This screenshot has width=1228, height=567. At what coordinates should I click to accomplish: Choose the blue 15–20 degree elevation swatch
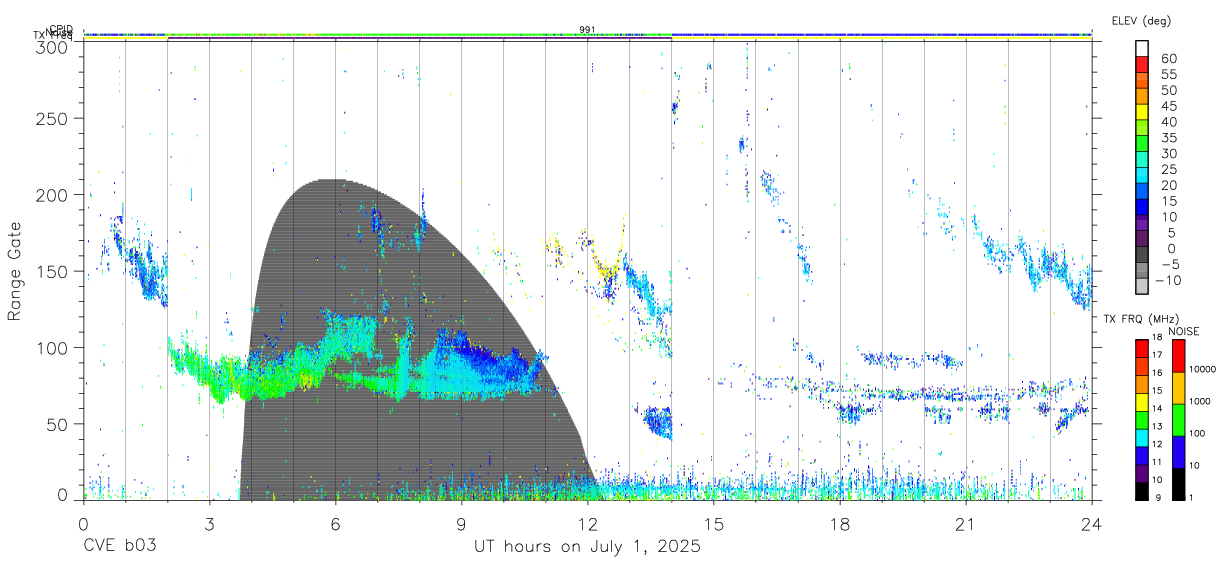coord(1142,191)
